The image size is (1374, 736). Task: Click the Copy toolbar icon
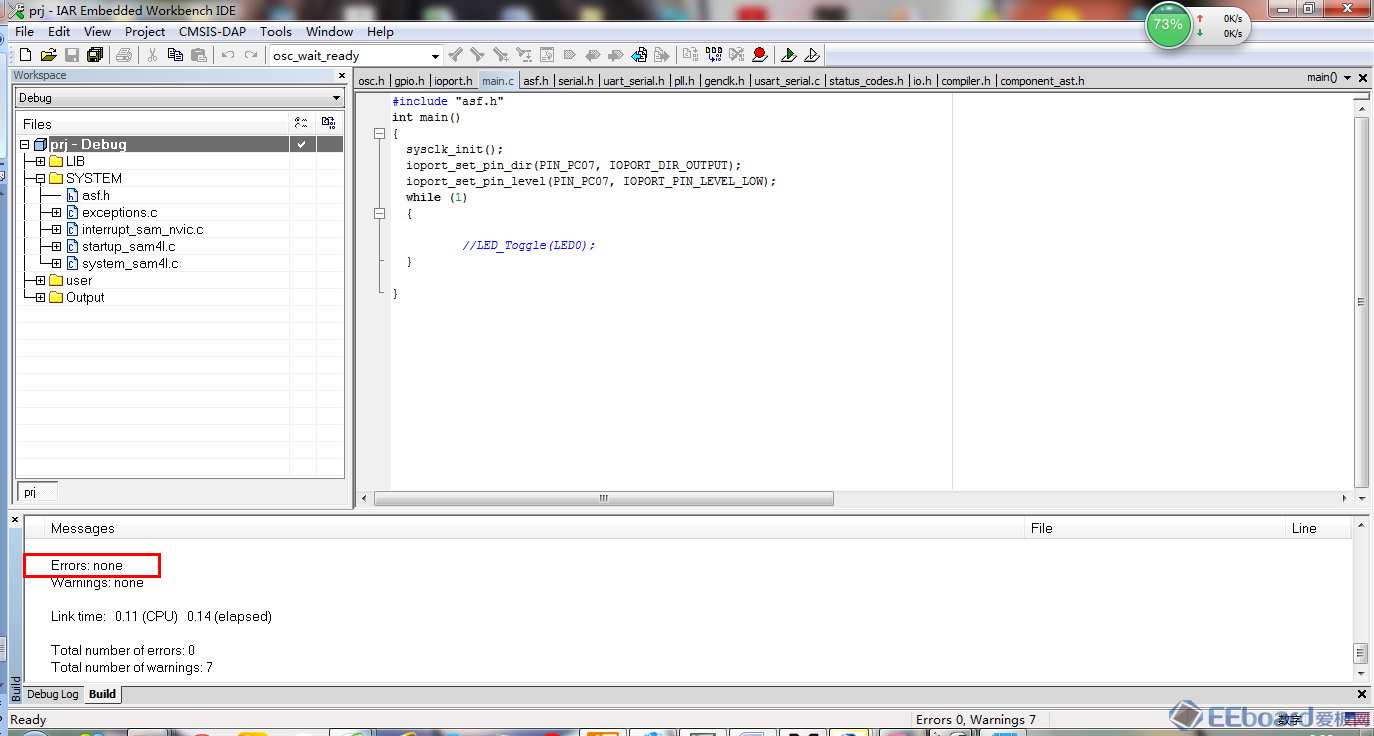pos(175,55)
